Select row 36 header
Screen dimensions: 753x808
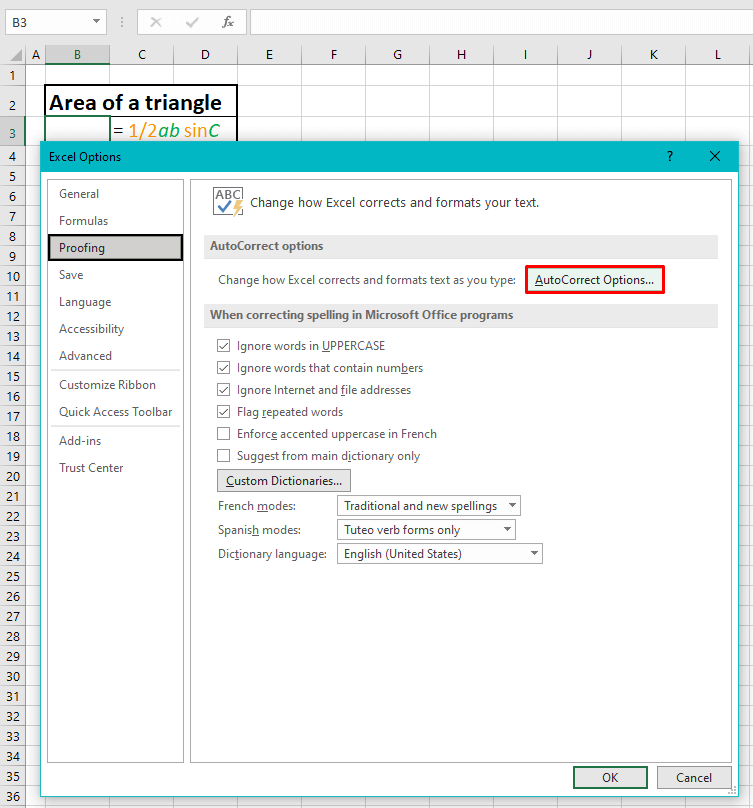[x=12, y=797]
